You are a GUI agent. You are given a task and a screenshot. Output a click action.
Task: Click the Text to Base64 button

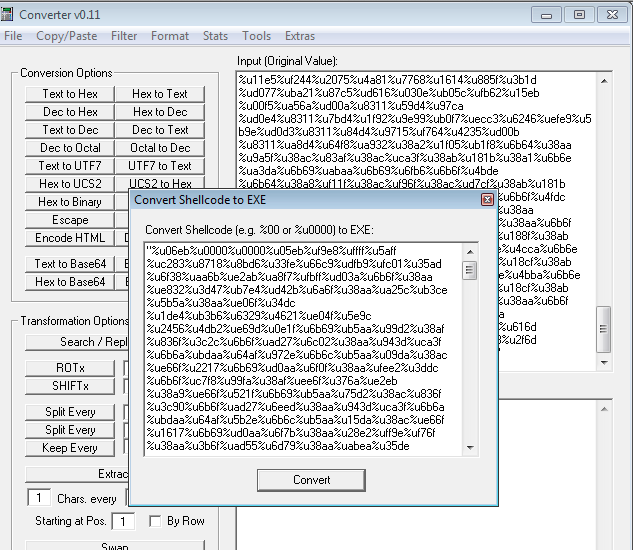pyautogui.click(x=70, y=264)
